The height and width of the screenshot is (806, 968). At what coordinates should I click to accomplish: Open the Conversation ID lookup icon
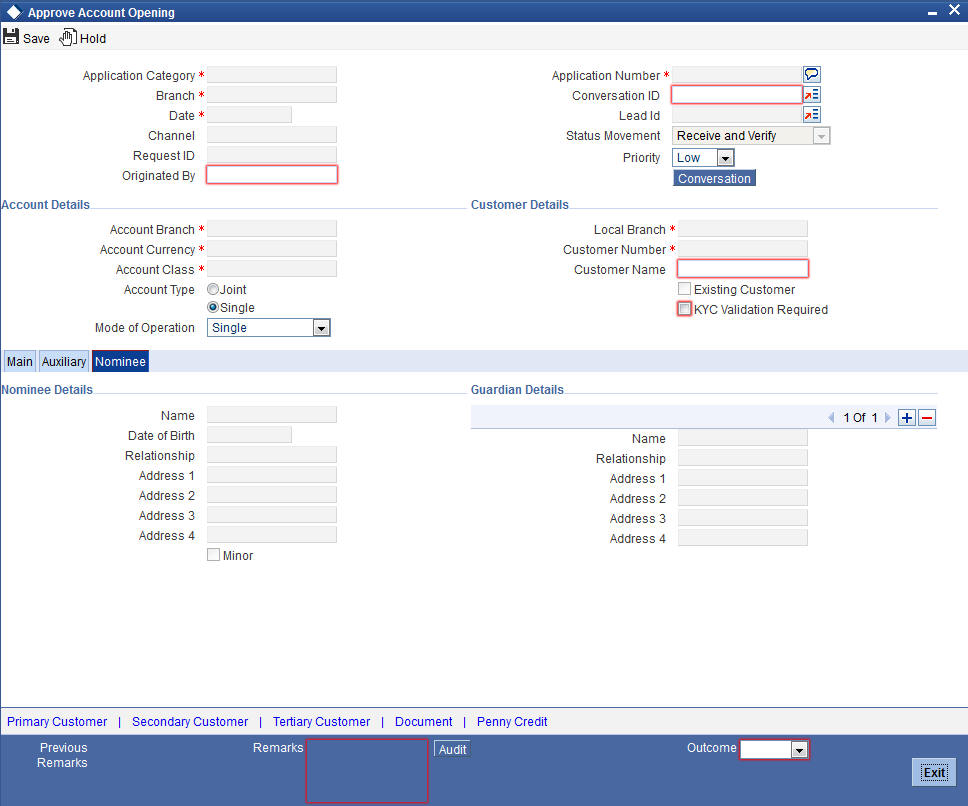click(811, 95)
